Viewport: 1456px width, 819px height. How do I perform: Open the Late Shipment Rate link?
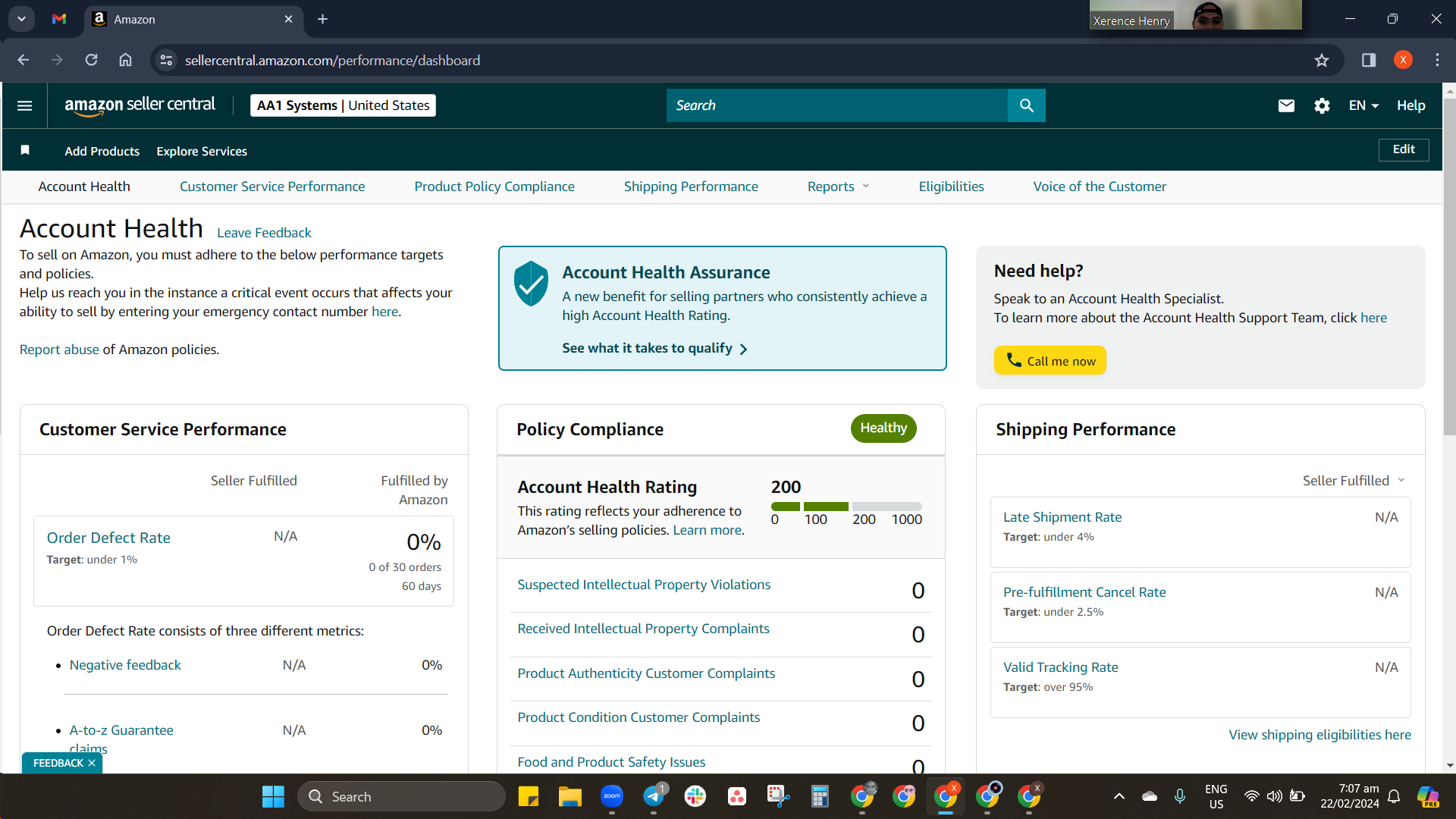[x=1062, y=517]
